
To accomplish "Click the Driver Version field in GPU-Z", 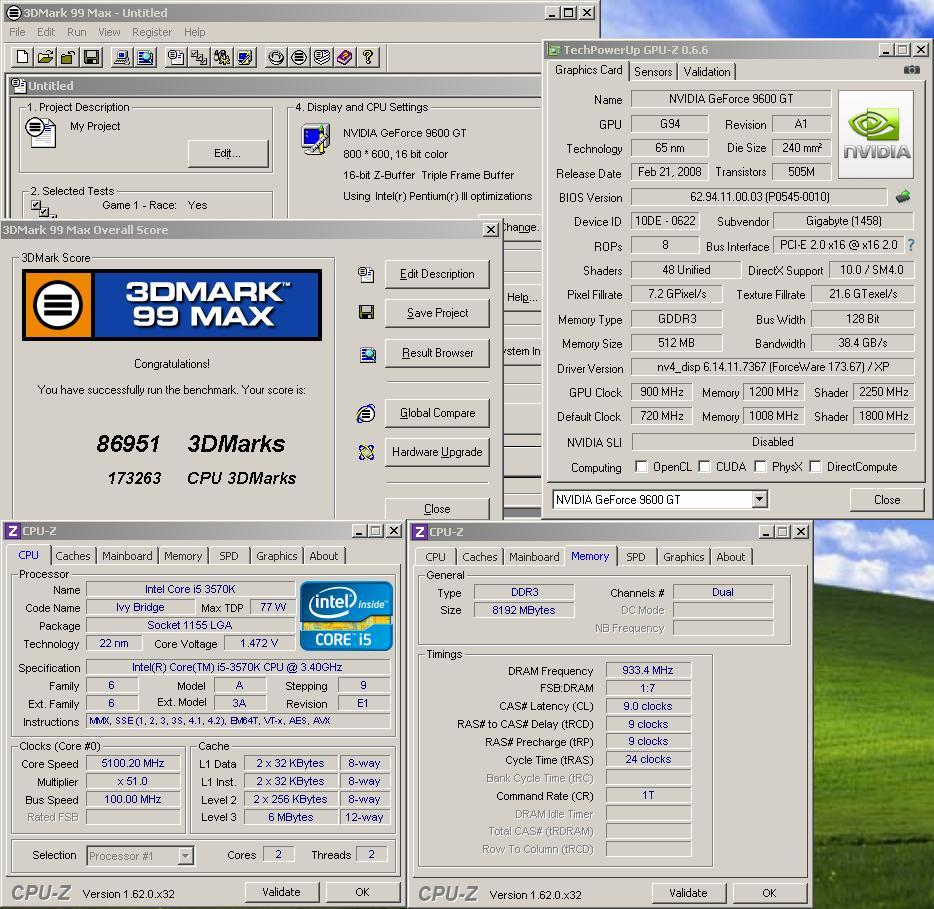I will pos(773,367).
